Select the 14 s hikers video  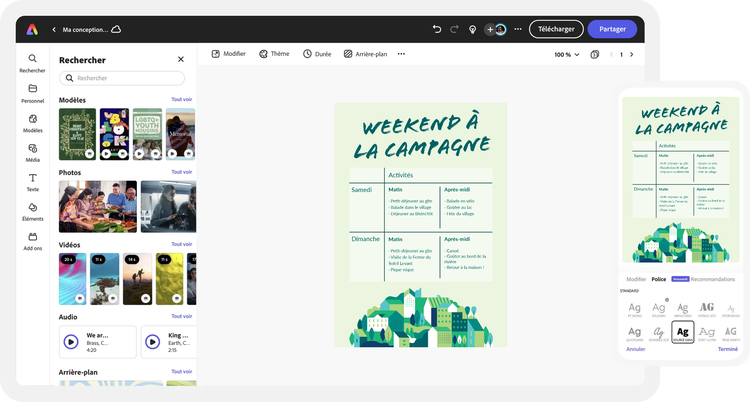pyautogui.click(x=137, y=279)
